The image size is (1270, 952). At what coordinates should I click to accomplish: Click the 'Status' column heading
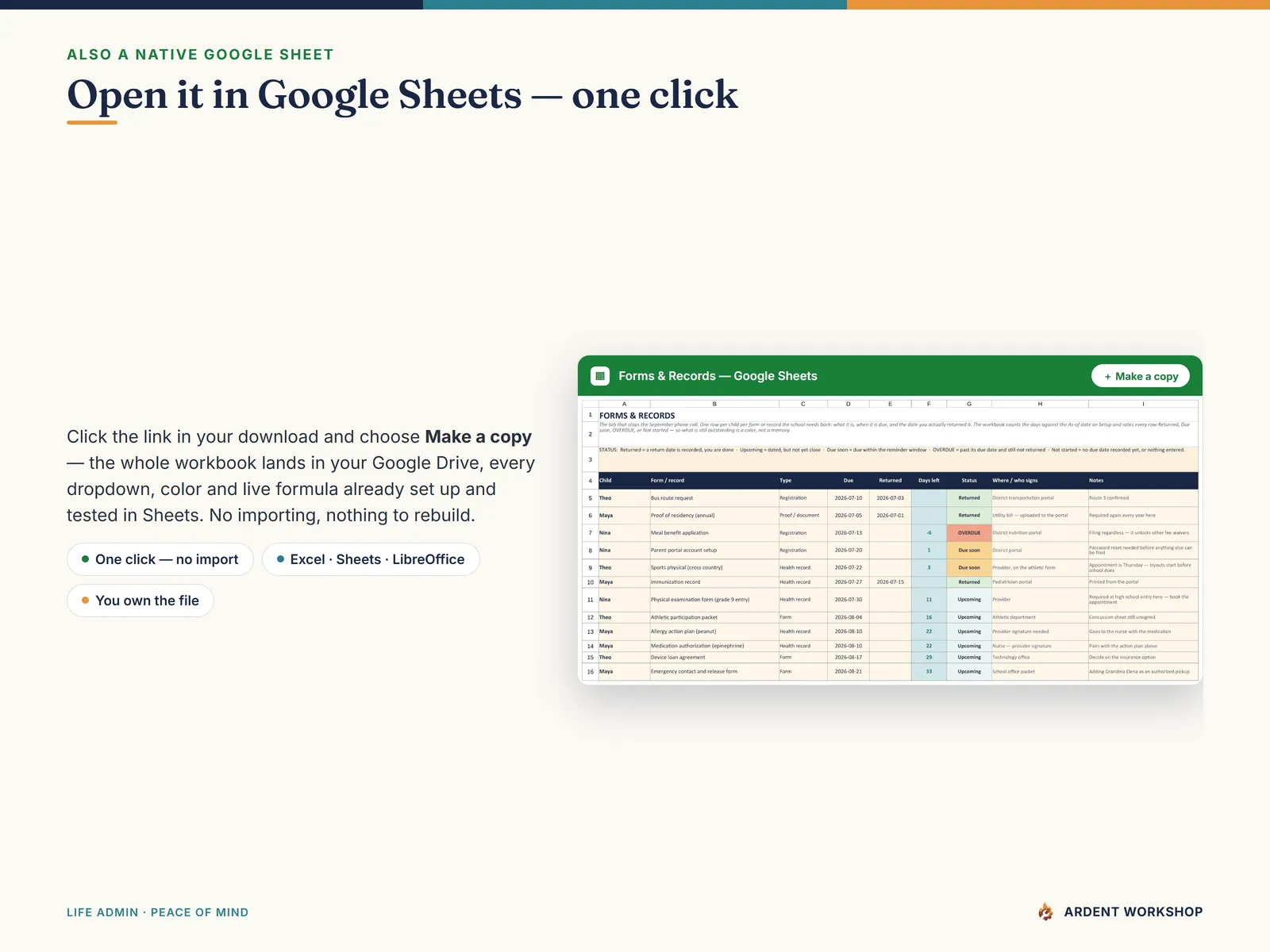(969, 480)
